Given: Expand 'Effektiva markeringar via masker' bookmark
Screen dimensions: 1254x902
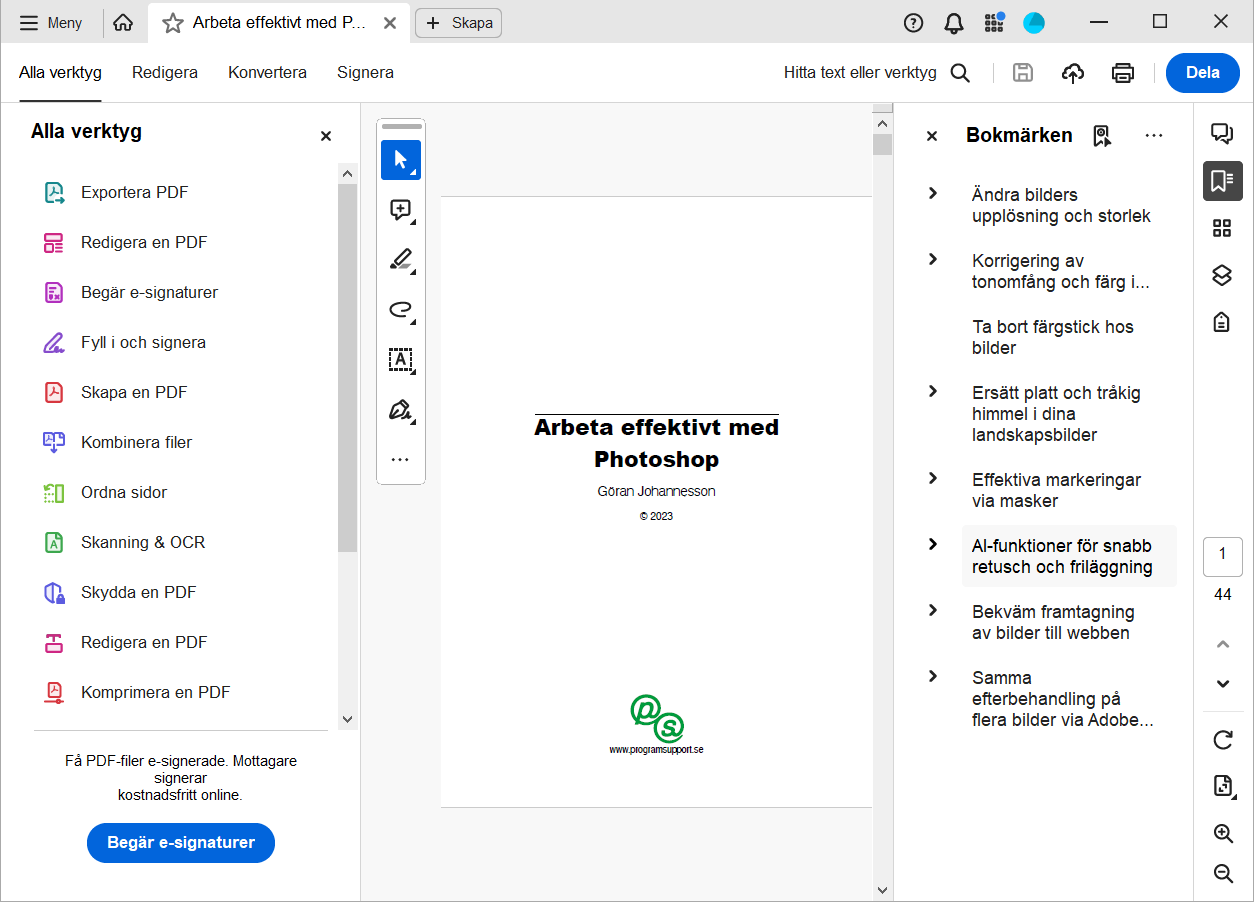Looking at the screenshot, I should tap(933, 479).
